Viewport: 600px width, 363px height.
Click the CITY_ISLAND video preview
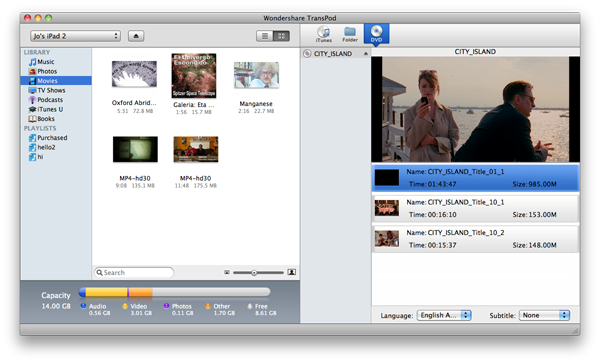pyautogui.click(x=476, y=109)
